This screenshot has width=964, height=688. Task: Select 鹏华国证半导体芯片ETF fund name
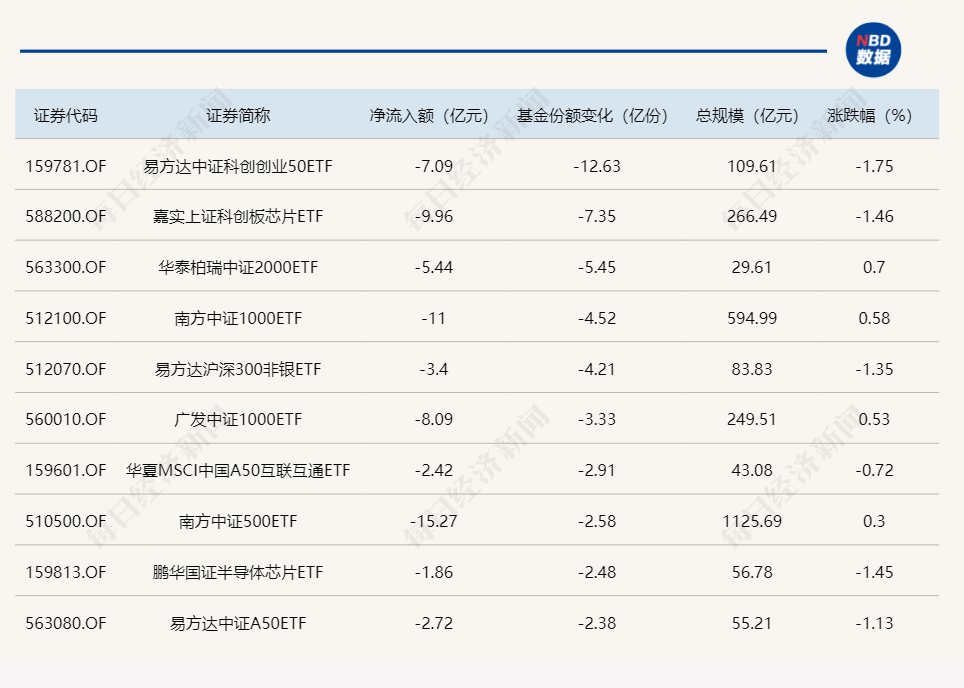[x=238, y=572]
